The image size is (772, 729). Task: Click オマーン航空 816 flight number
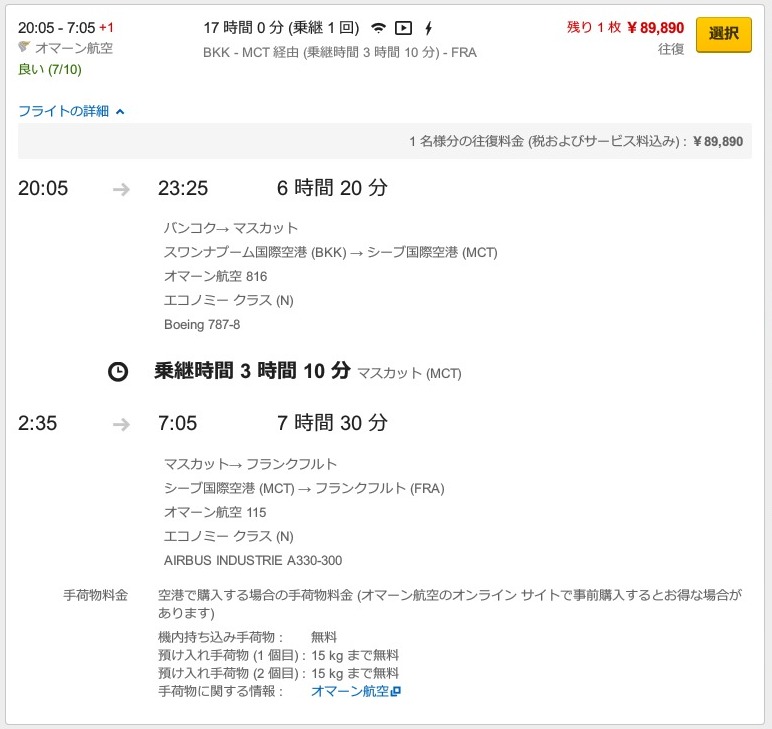tap(216, 276)
